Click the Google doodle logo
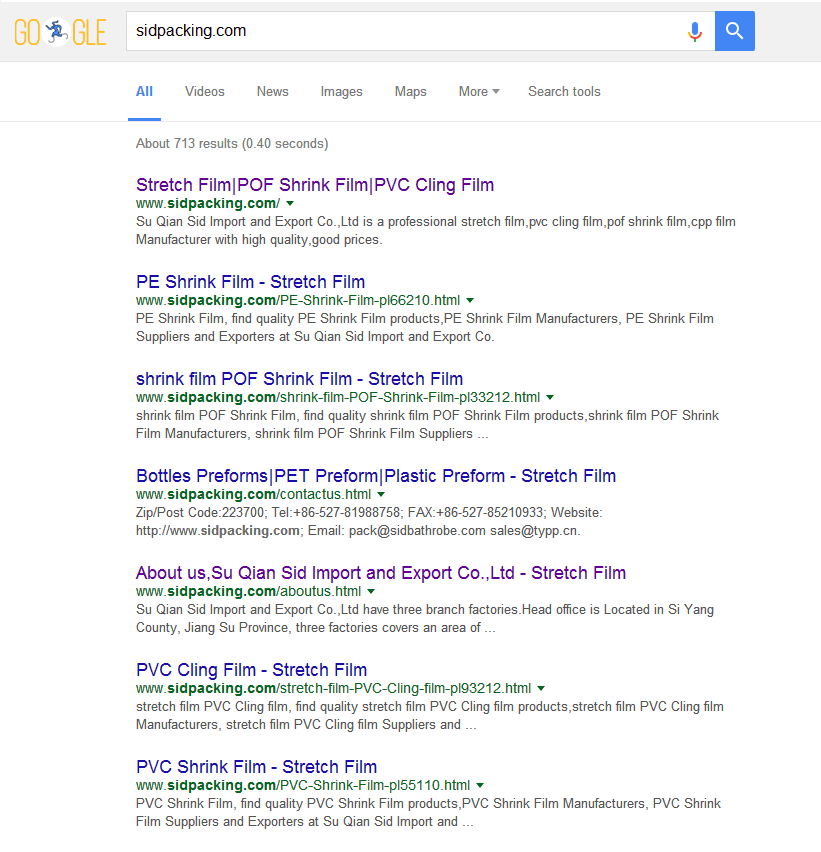Screen dimensions: 821x852 click(60, 32)
